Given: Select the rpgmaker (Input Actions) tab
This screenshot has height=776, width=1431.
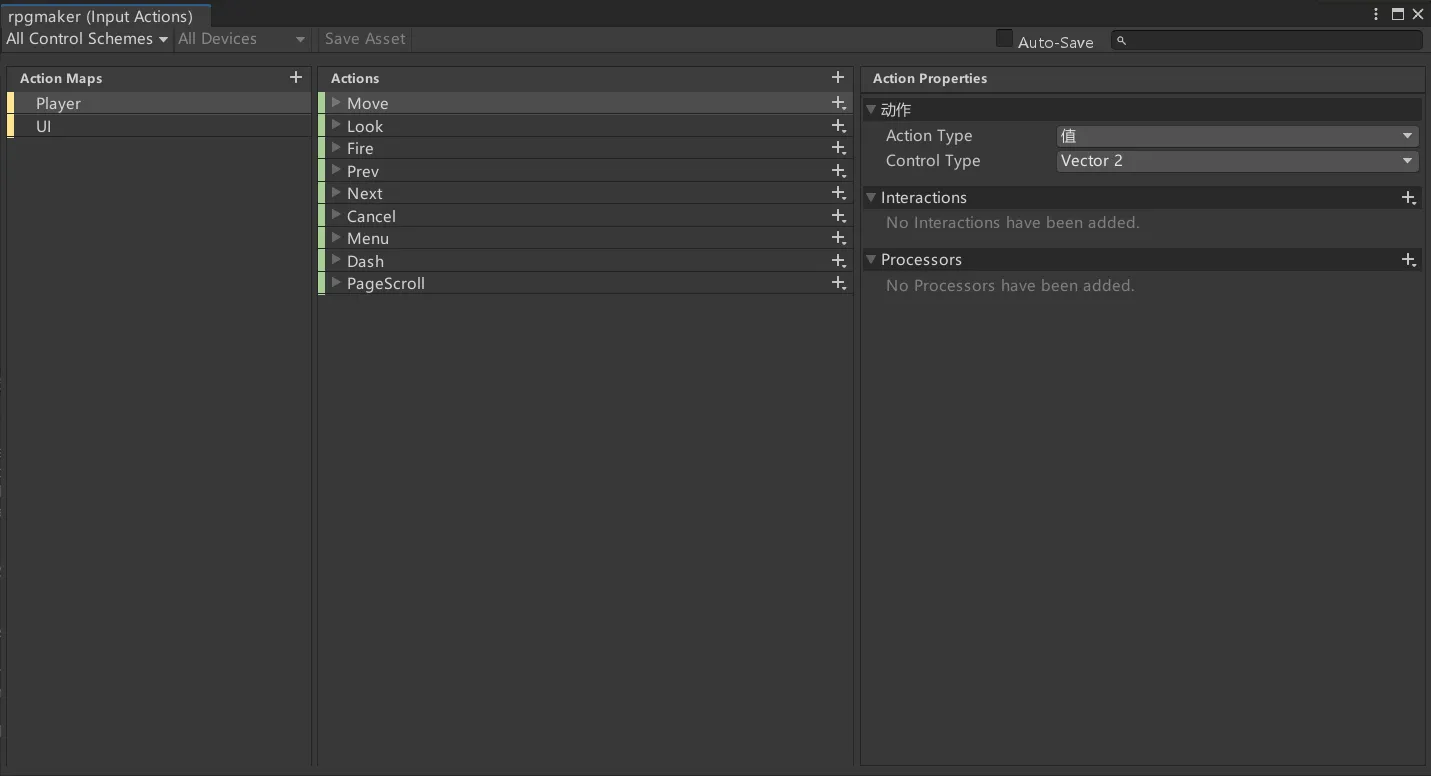Looking at the screenshot, I should click(101, 16).
